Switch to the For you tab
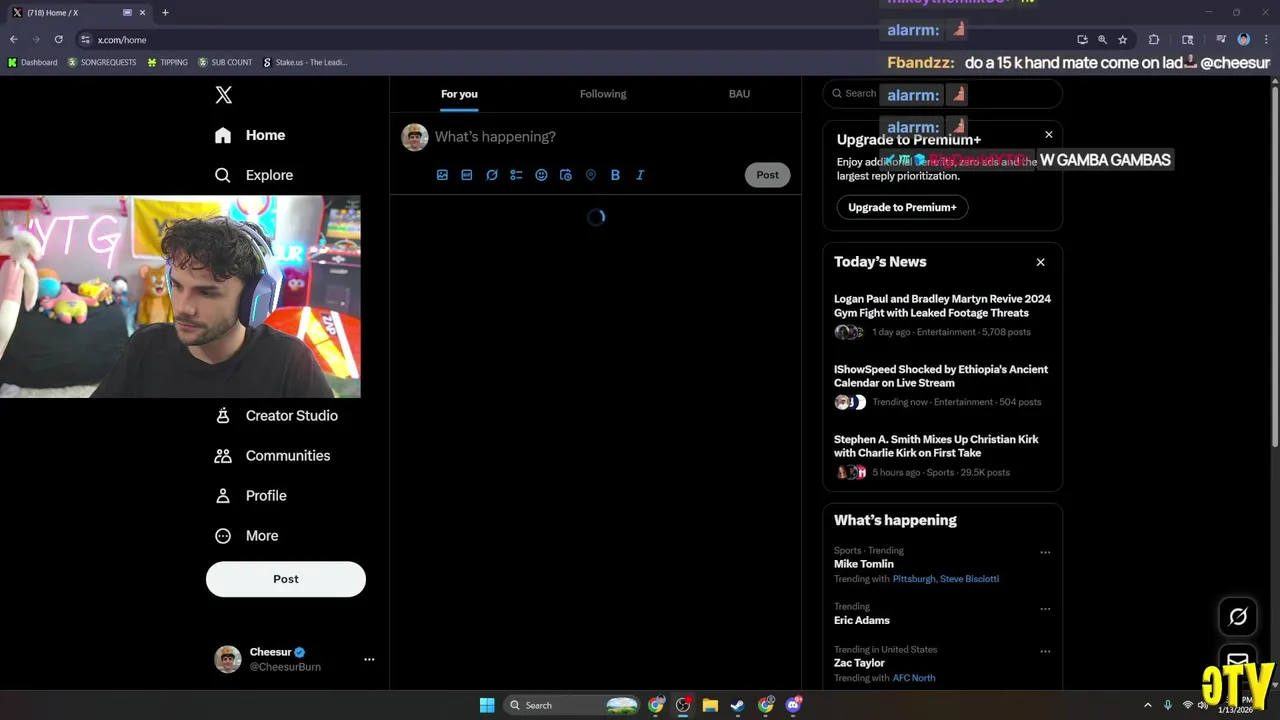This screenshot has width=1280, height=720. pyautogui.click(x=459, y=94)
